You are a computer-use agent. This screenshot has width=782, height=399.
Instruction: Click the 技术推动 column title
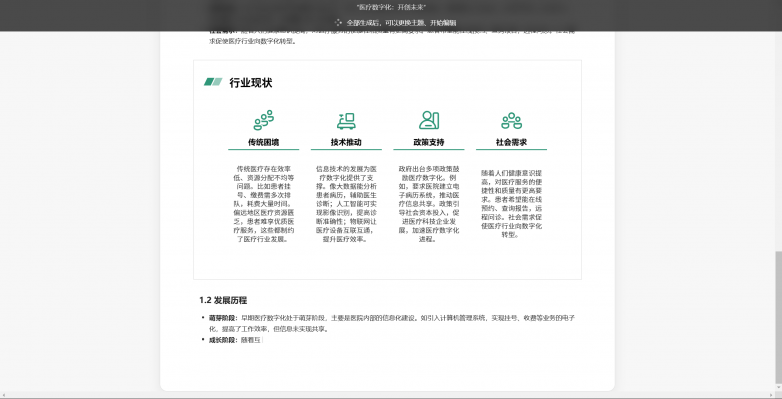click(346, 142)
